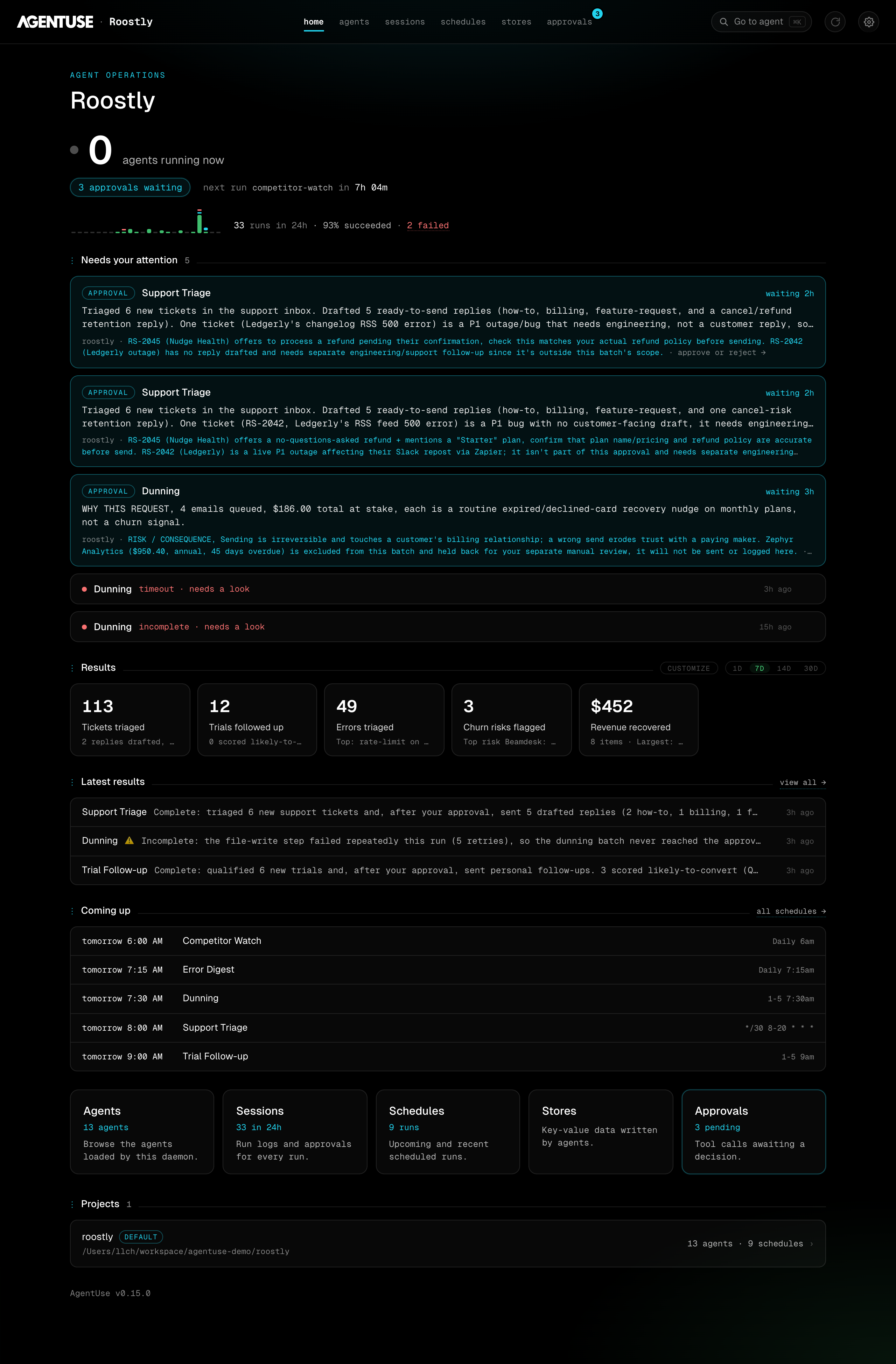Viewport: 896px width, 1364px height.
Task: Click Error Digest schedule row
Action: point(447,970)
